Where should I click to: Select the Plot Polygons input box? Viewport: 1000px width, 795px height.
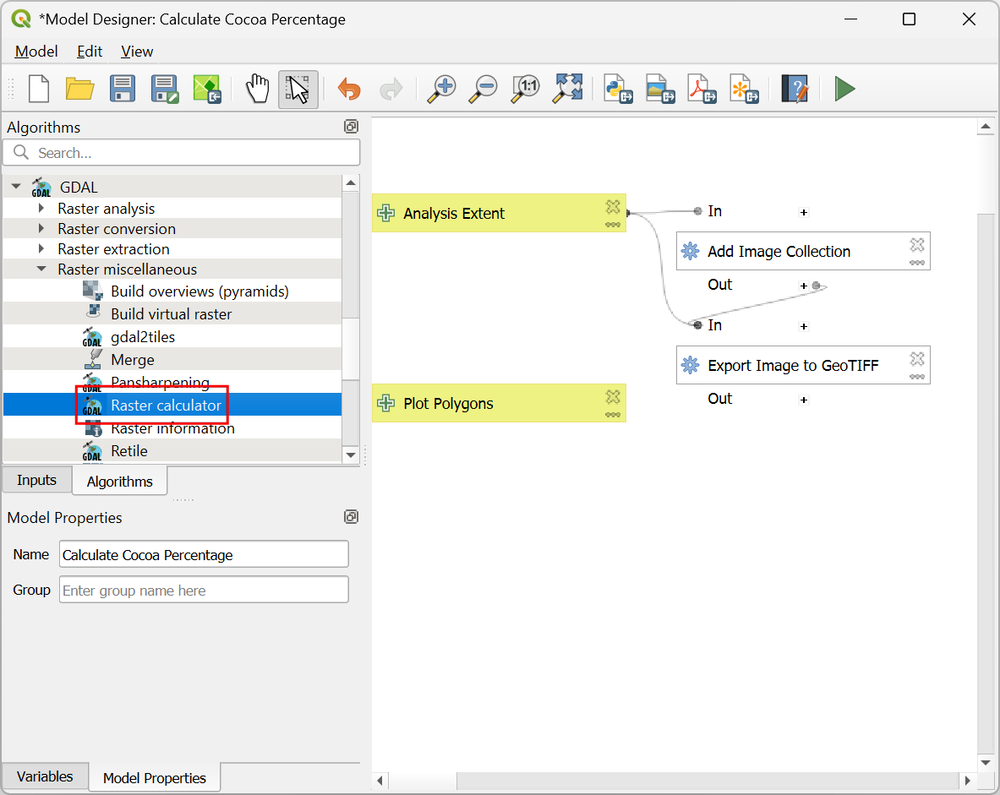pos(499,403)
